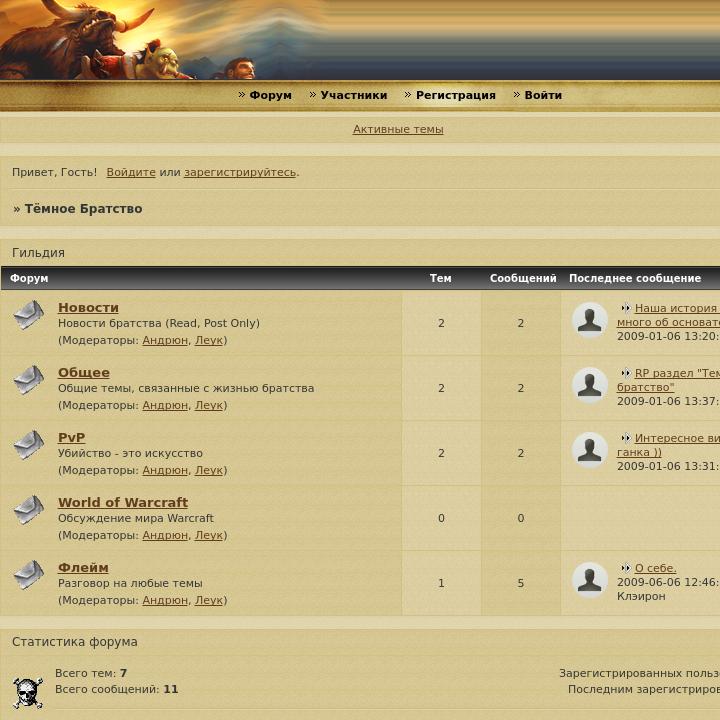Click the Сообщений column header
The height and width of the screenshot is (720, 720).
coord(523,278)
